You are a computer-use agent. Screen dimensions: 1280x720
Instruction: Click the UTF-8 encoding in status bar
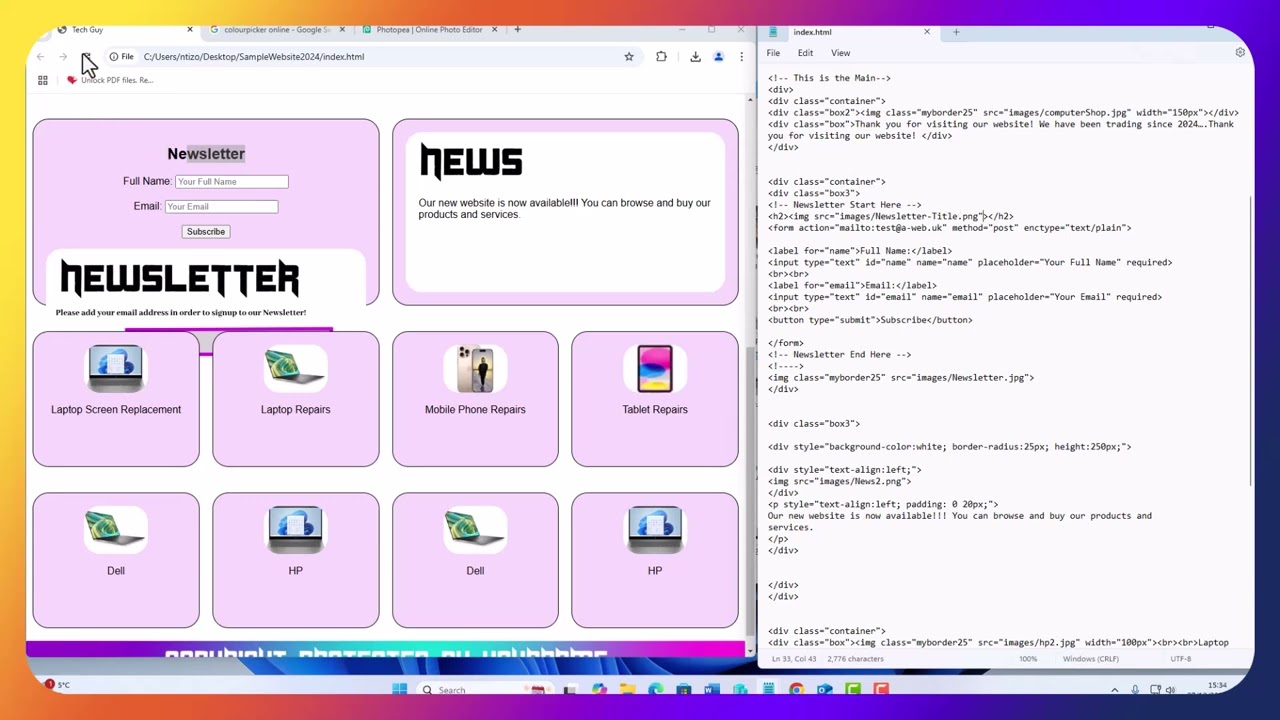click(x=1180, y=659)
